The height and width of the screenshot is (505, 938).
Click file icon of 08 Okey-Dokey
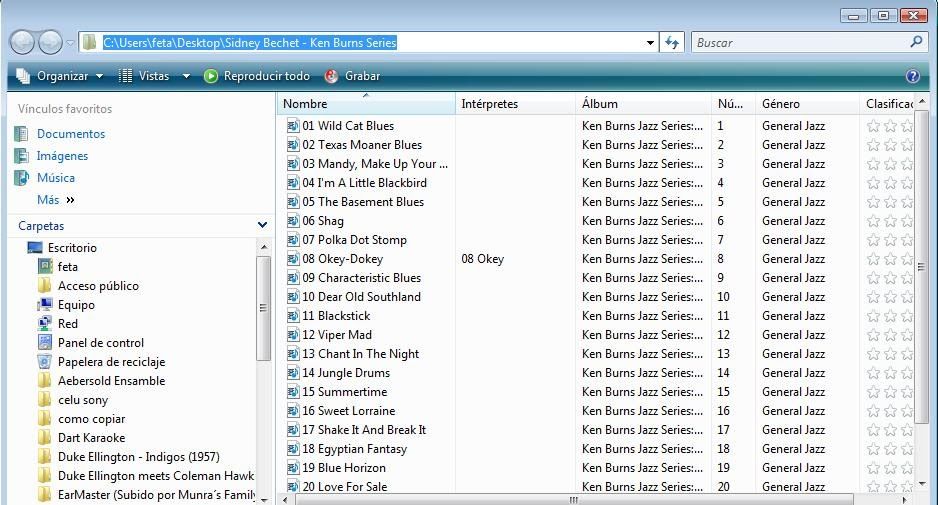coord(293,259)
